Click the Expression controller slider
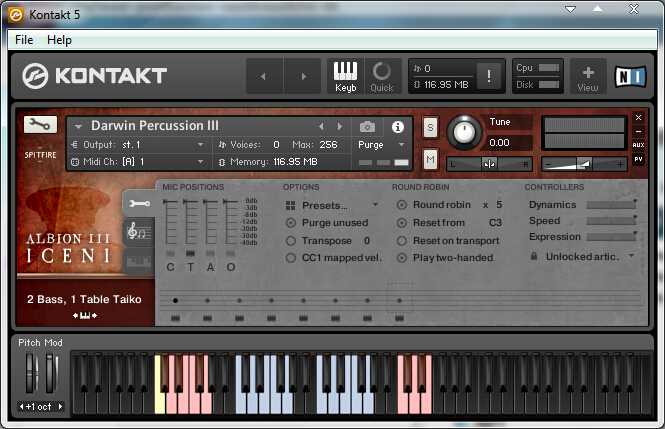This screenshot has height=429, width=665. [611, 237]
